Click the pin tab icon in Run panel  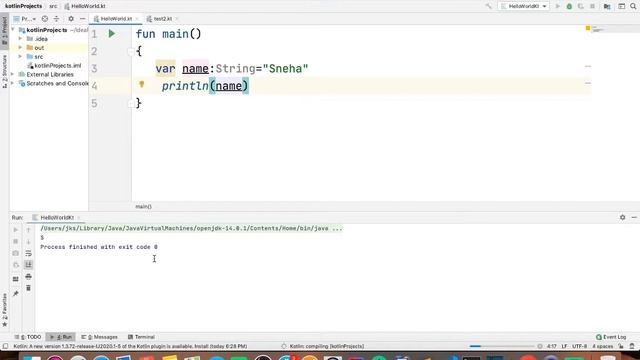[16, 293]
